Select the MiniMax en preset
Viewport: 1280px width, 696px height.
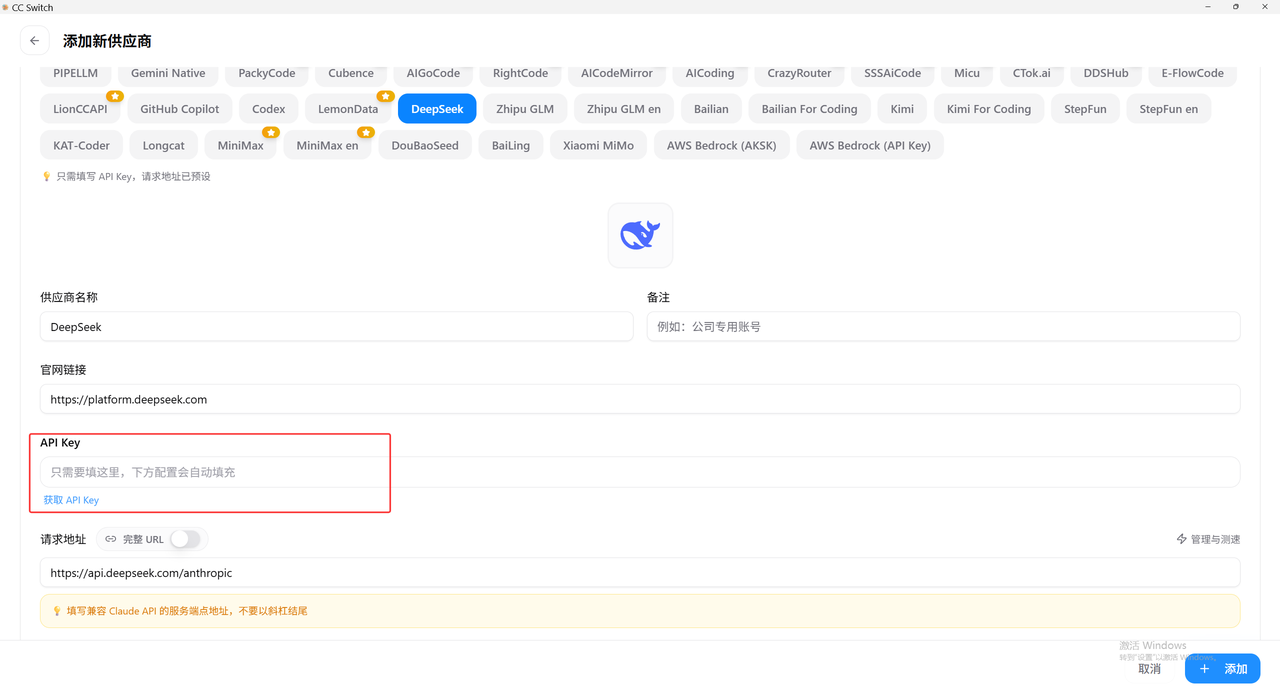point(328,145)
